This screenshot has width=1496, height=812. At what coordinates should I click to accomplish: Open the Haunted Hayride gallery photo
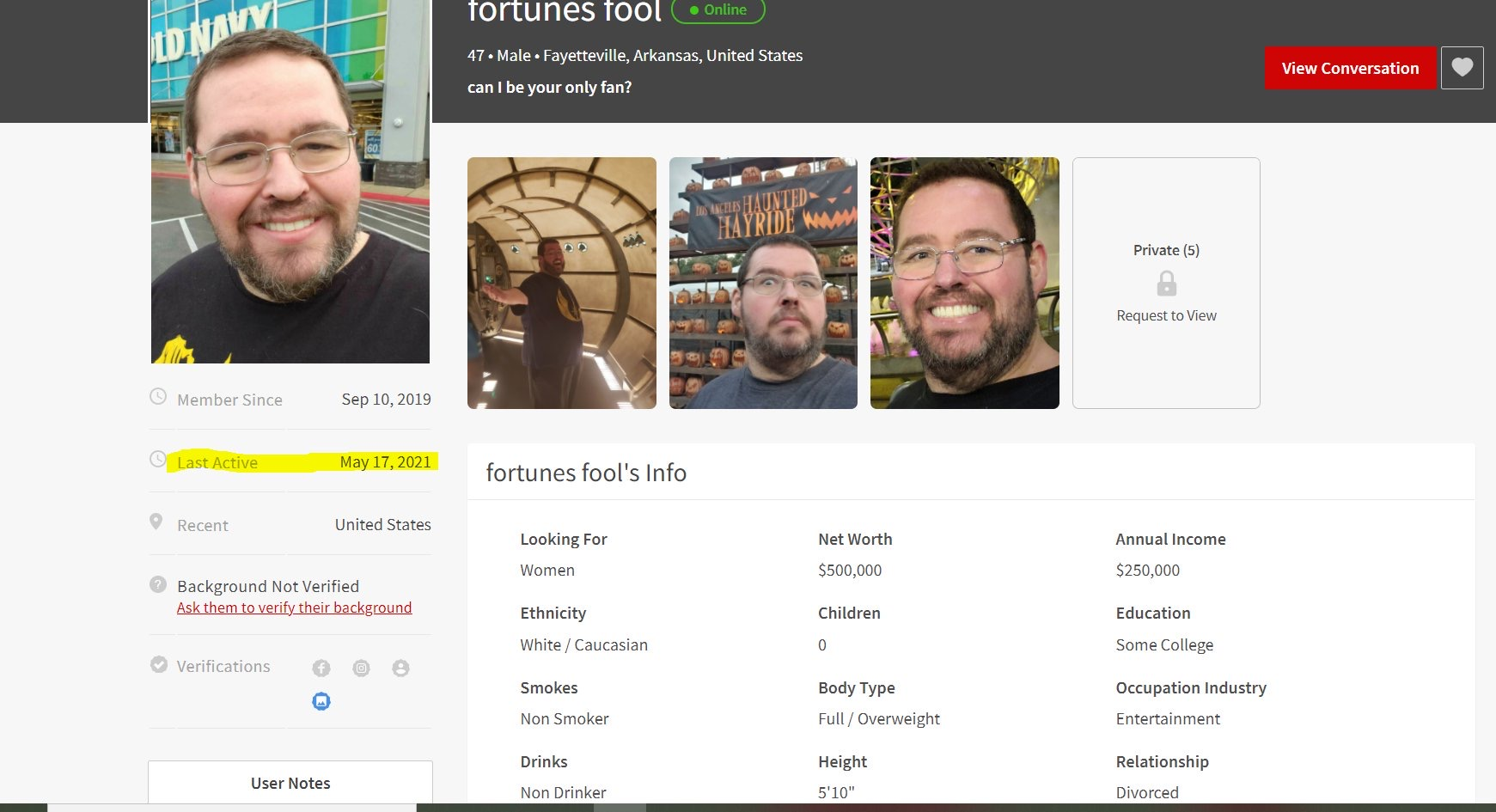point(763,283)
